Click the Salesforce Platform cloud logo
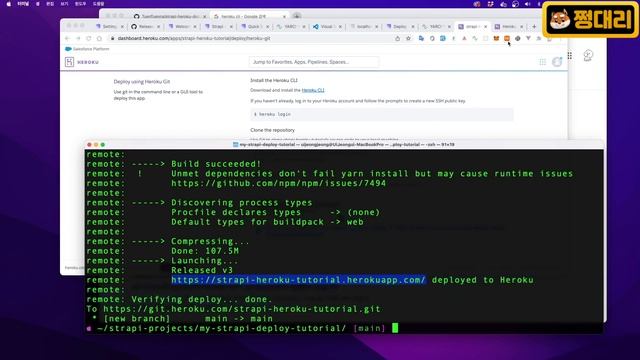This screenshot has width=640, height=360. click(x=68, y=49)
